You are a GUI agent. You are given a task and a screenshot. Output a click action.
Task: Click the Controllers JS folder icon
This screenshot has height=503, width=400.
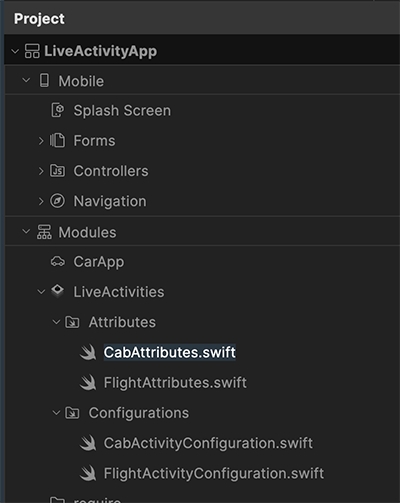pos(57,171)
